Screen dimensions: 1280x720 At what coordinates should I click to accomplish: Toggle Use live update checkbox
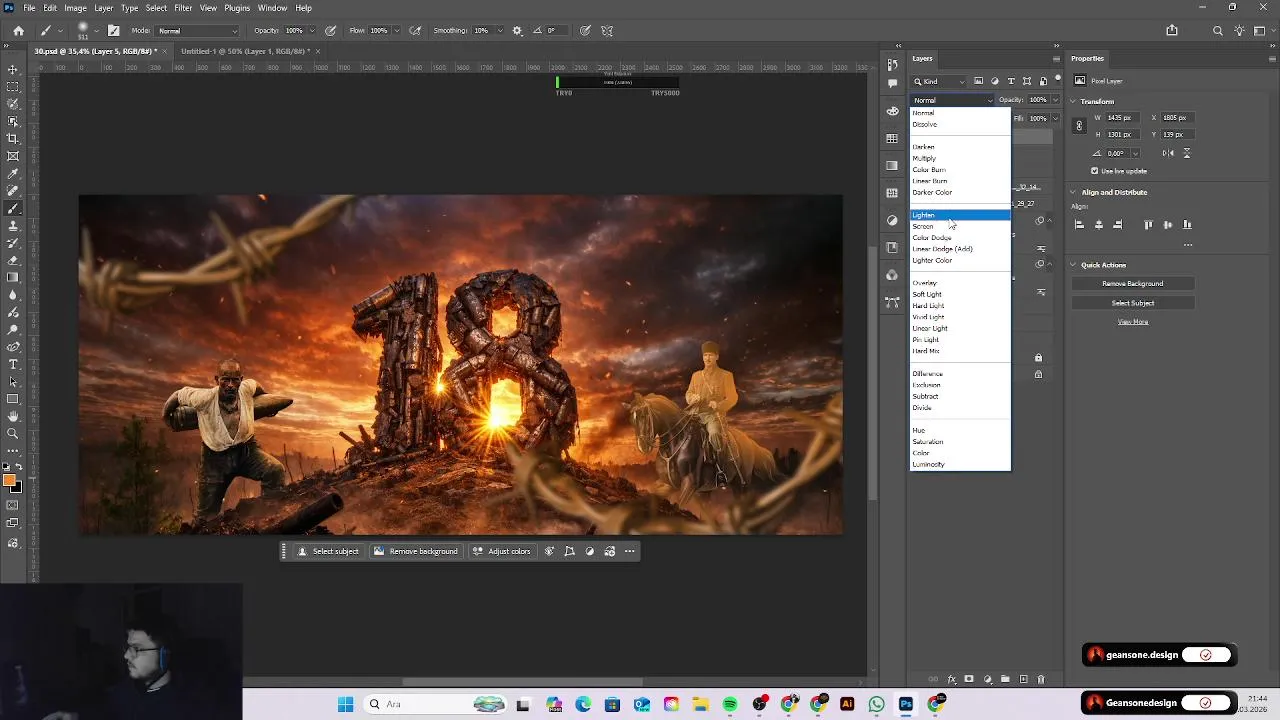pos(1095,171)
